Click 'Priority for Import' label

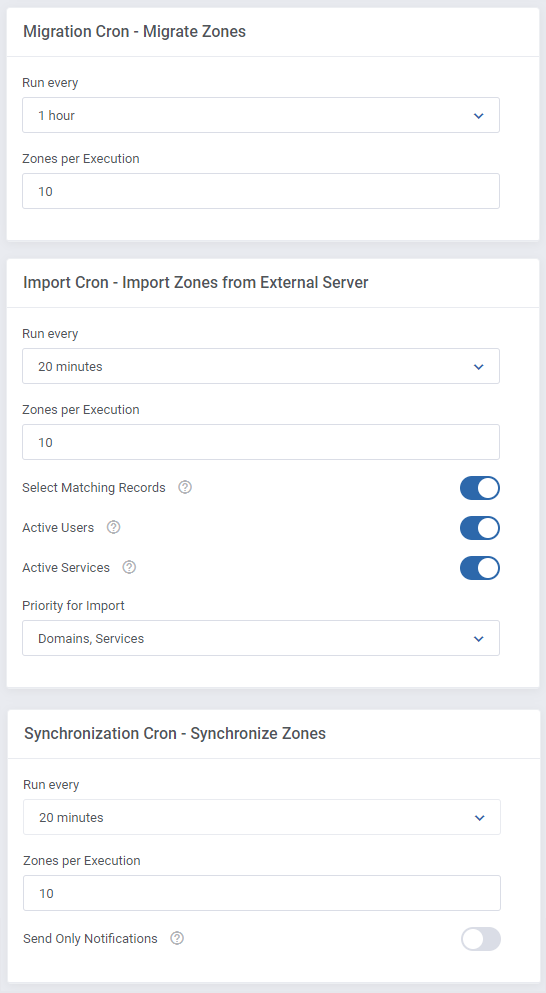click(x=73, y=605)
